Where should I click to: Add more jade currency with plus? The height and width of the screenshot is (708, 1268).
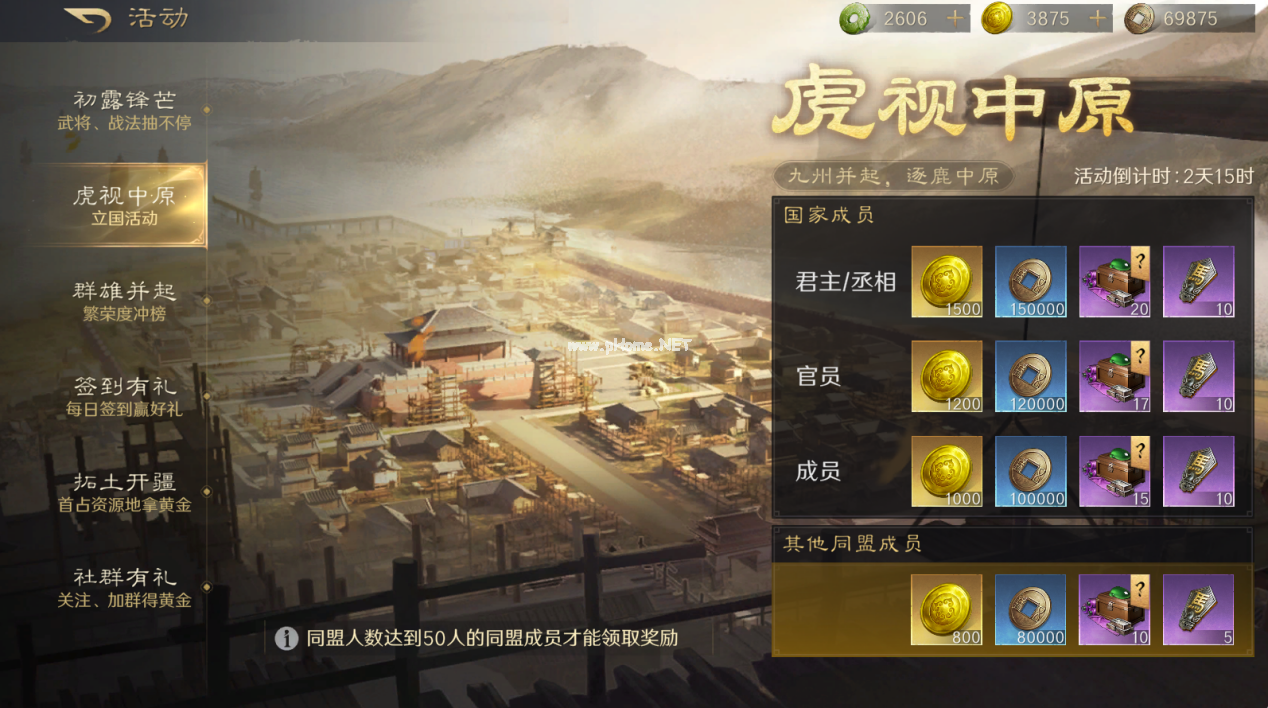(955, 18)
